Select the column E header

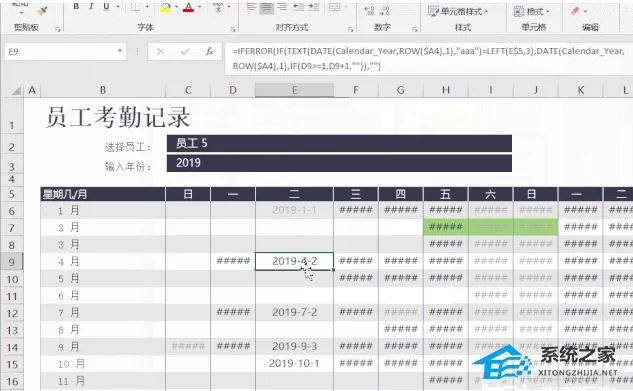pos(294,90)
